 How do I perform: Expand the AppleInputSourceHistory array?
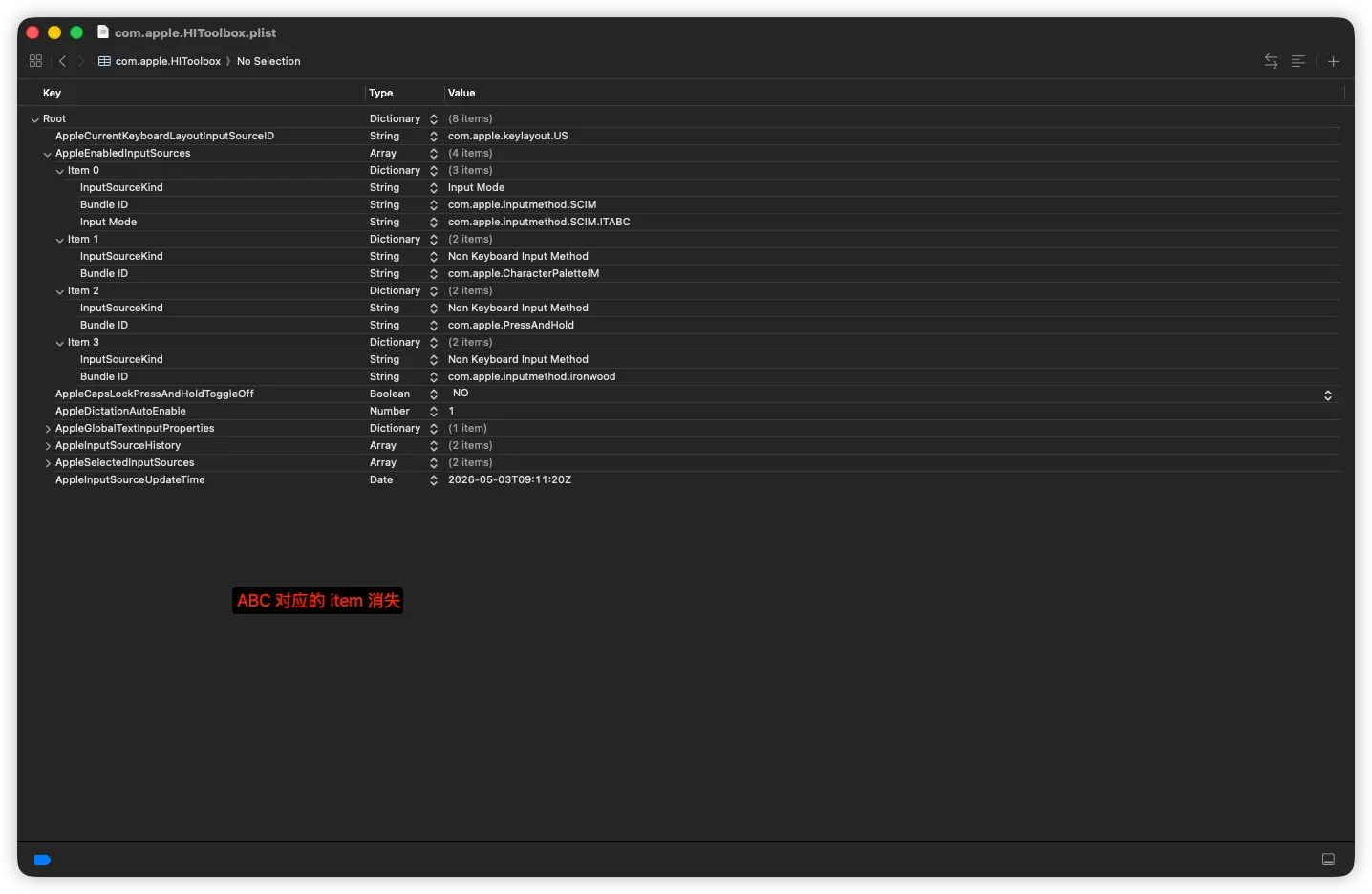[48, 446]
